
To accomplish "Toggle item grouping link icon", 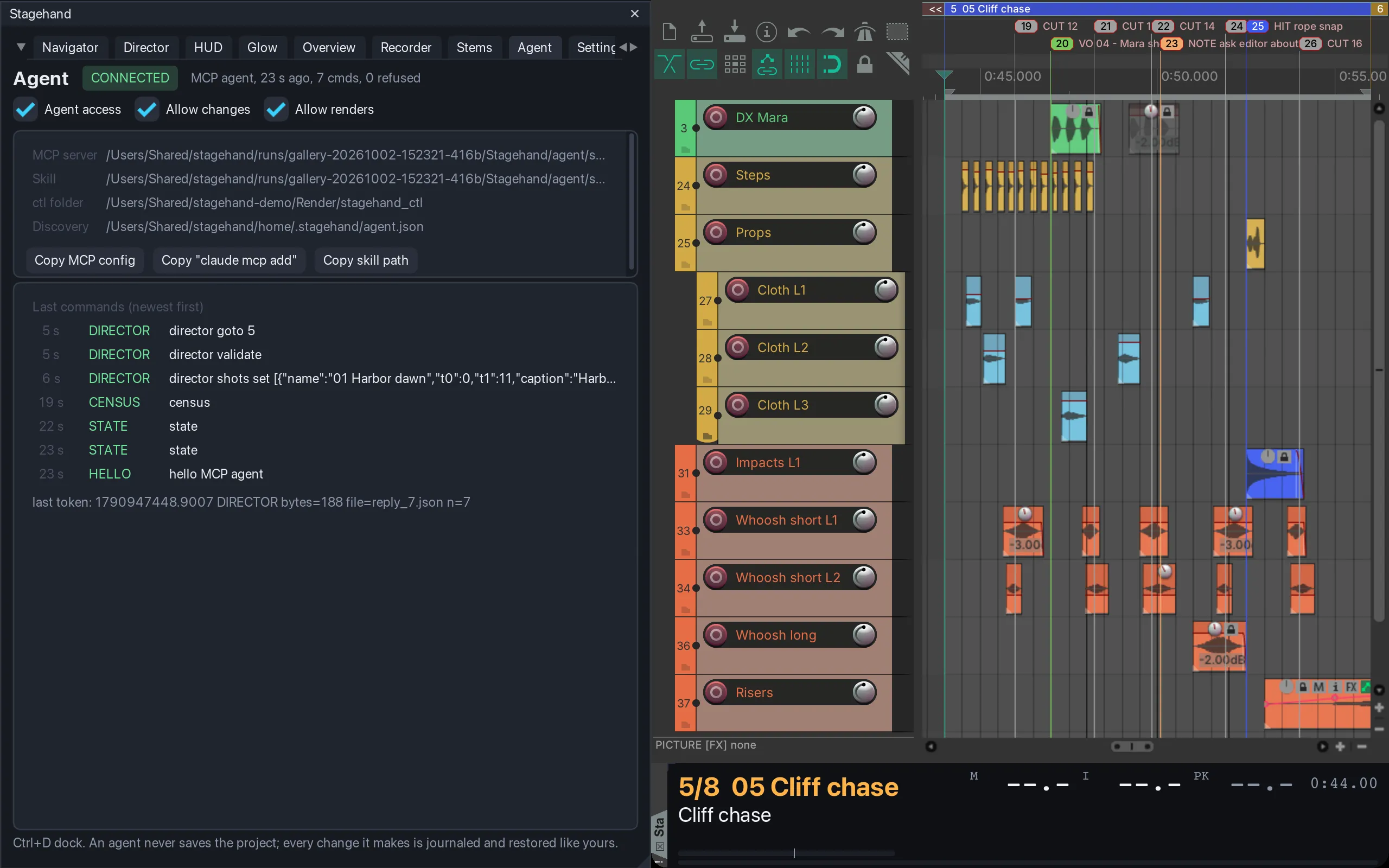I will 702,65.
